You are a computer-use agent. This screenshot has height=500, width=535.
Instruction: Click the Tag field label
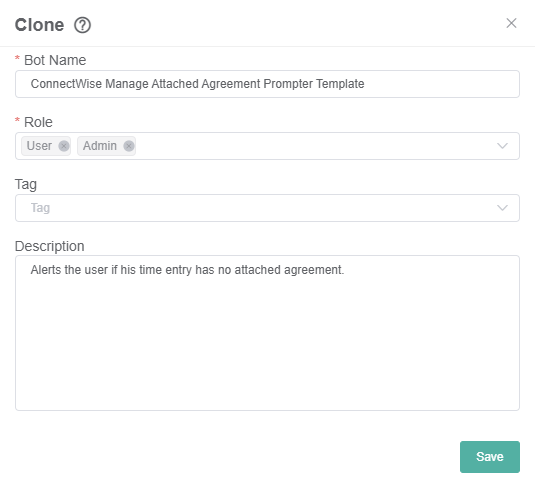pos(26,185)
